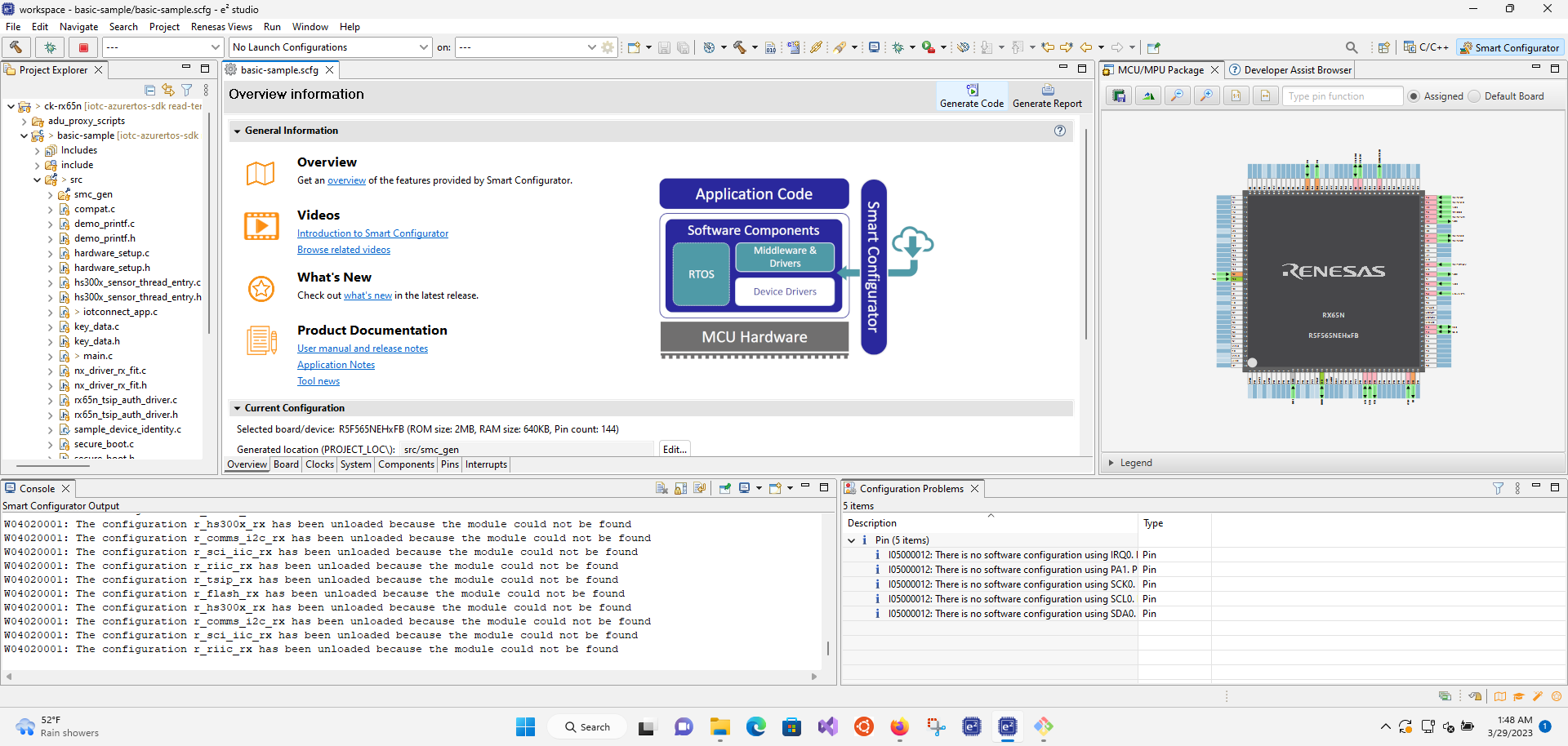Viewport: 1568px width, 746px height.
Task: Click the console horizontal scrollbar
Action: point(412,677)
